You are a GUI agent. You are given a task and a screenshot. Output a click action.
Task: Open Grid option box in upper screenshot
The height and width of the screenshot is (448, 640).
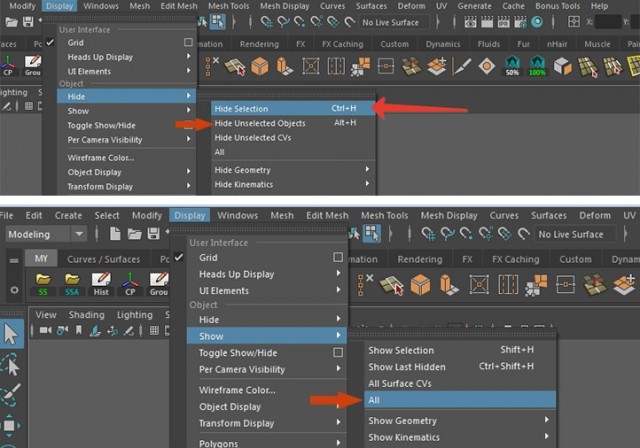click(188, 42)
